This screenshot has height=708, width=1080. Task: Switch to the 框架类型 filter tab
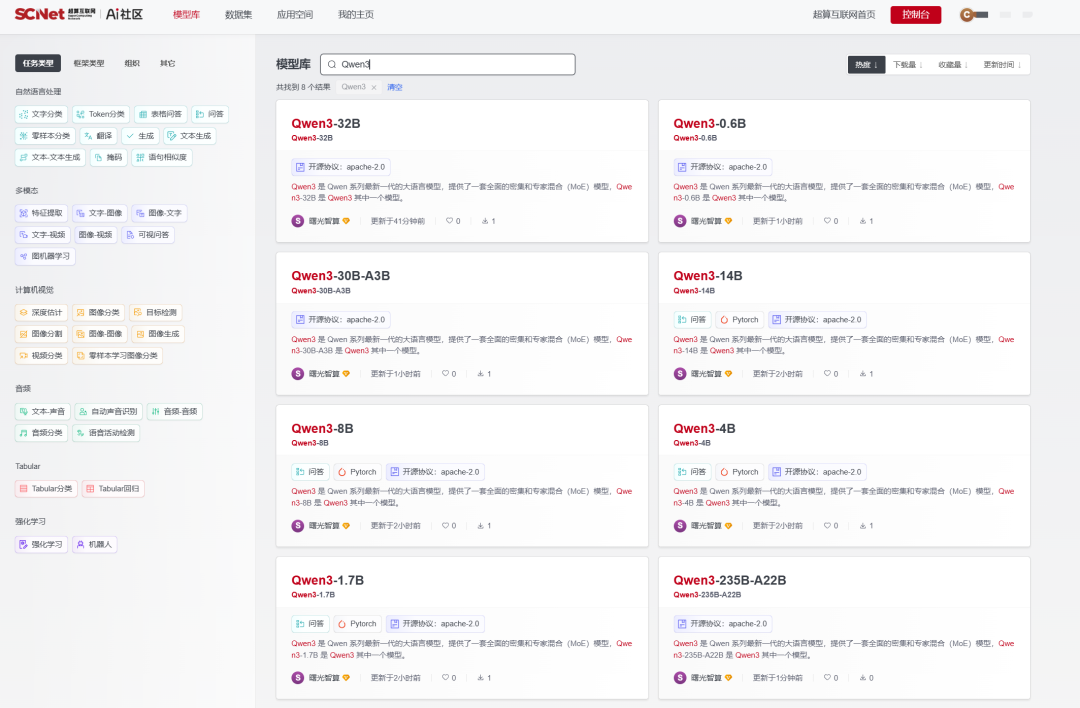click(89, 63)
